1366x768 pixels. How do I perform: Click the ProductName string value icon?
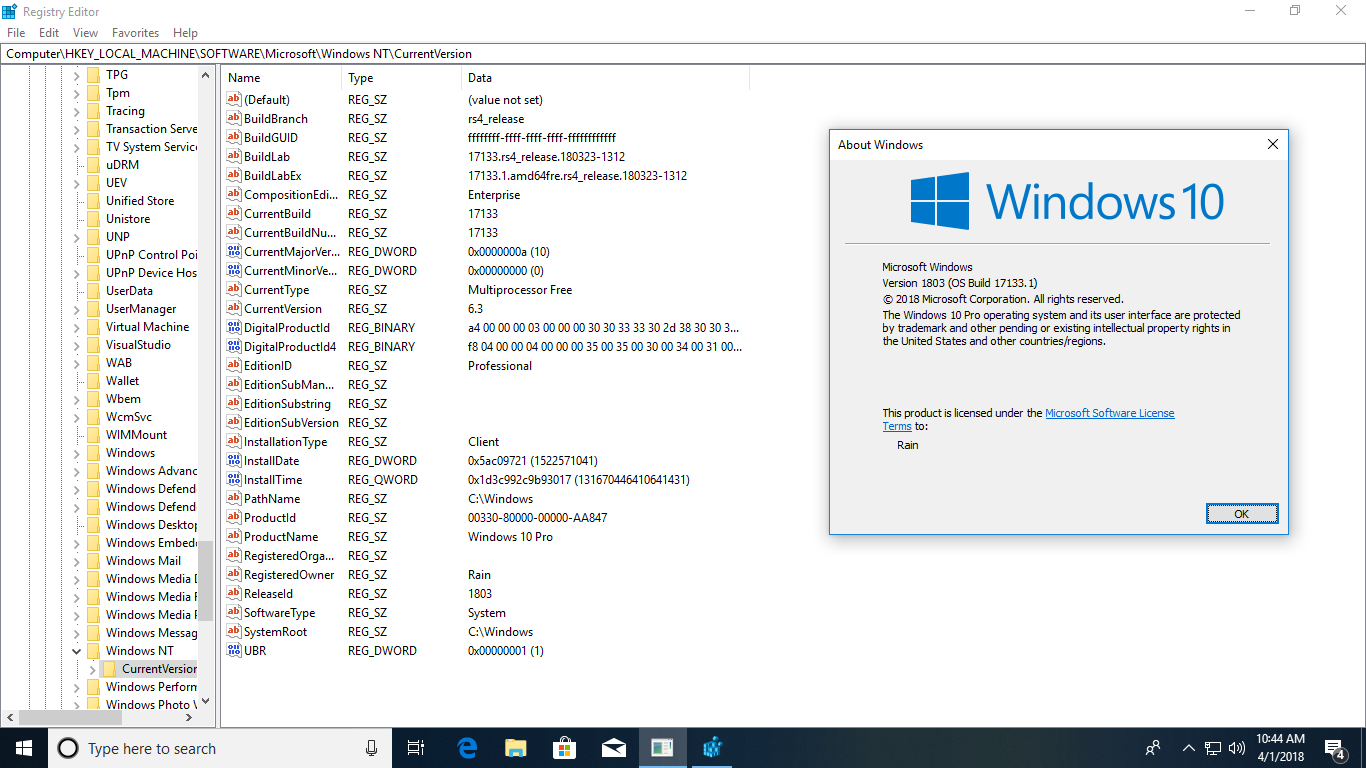(234, 537)
